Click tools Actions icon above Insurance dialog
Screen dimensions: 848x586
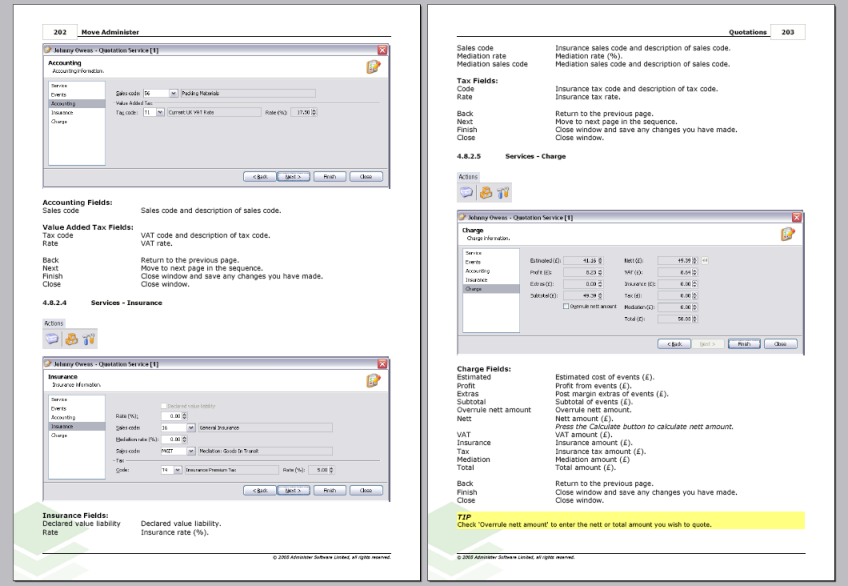pos(88,340)
